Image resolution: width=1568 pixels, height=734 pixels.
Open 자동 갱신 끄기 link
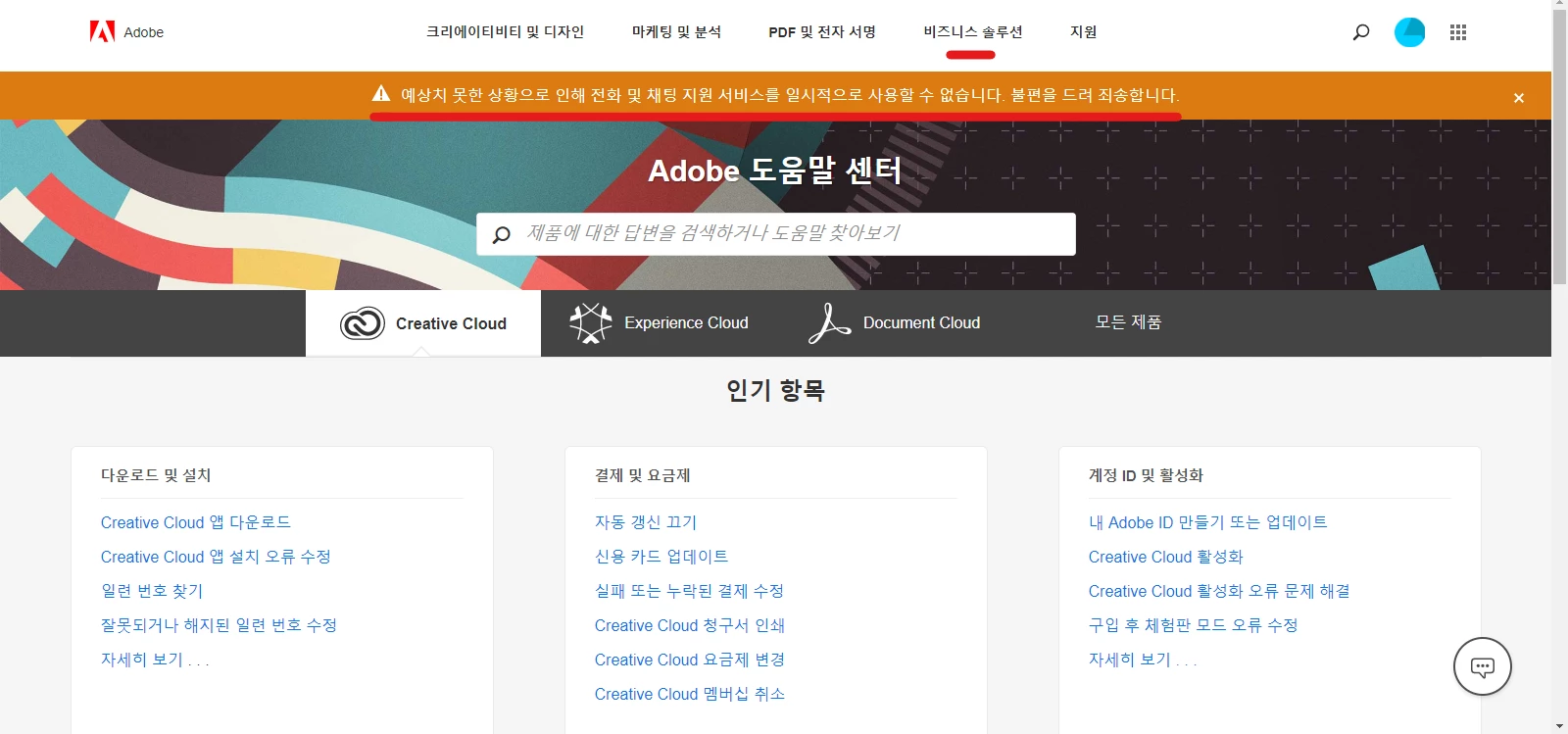point(646,522)
